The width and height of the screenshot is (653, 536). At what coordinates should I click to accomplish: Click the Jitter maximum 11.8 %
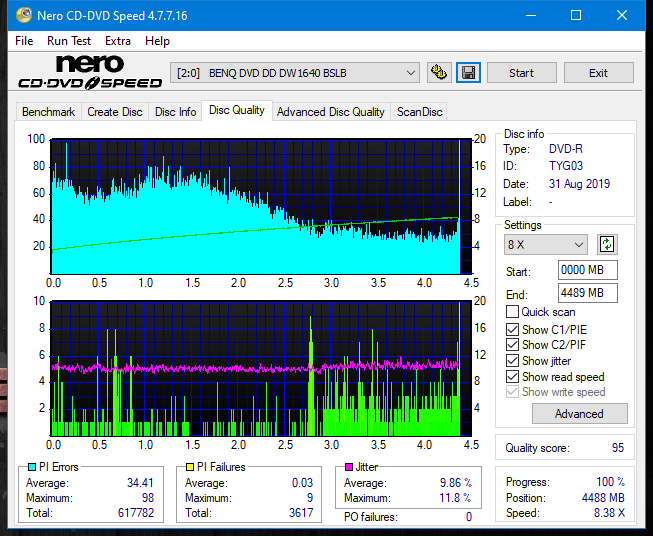(455, 498)
